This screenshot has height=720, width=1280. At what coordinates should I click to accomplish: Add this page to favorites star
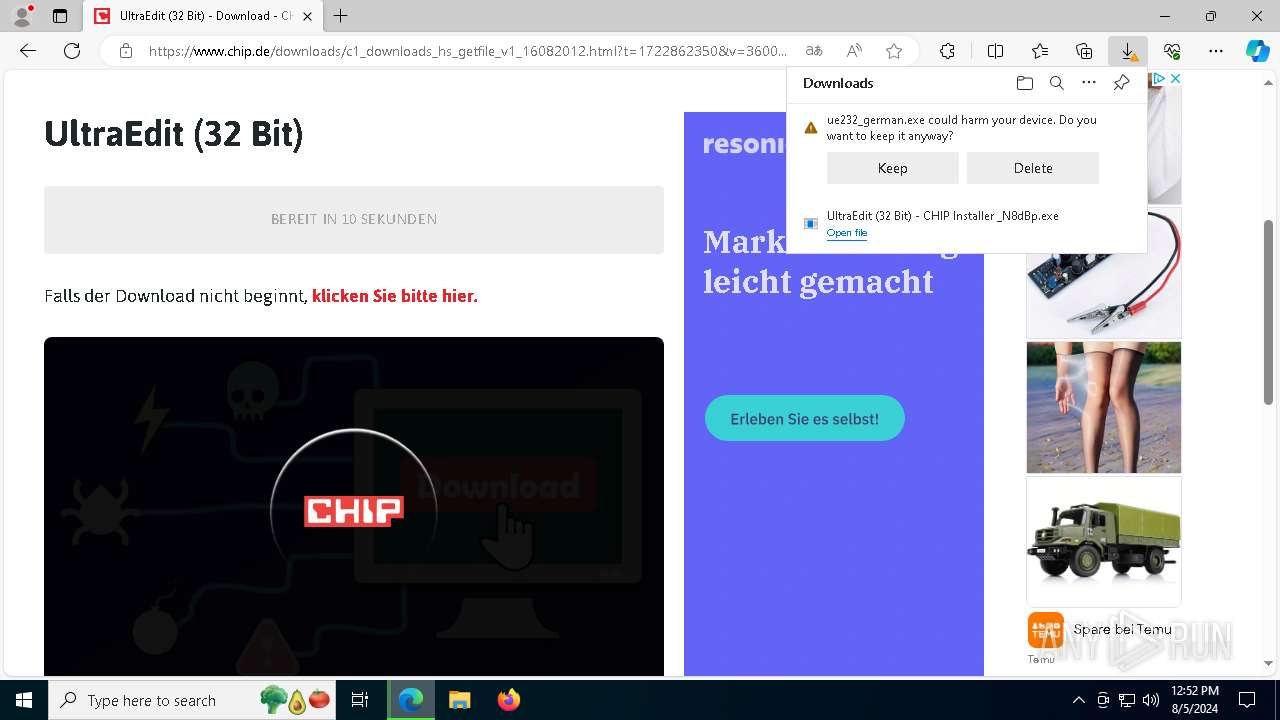click(894, 51)
